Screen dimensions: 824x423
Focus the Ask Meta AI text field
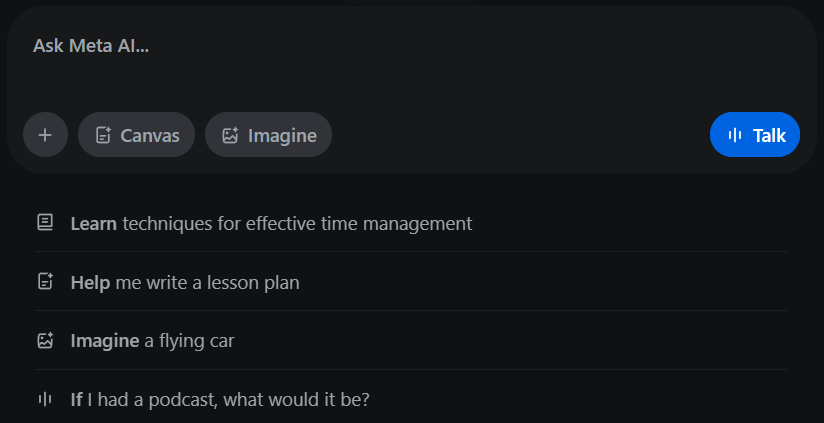point(400,60)
